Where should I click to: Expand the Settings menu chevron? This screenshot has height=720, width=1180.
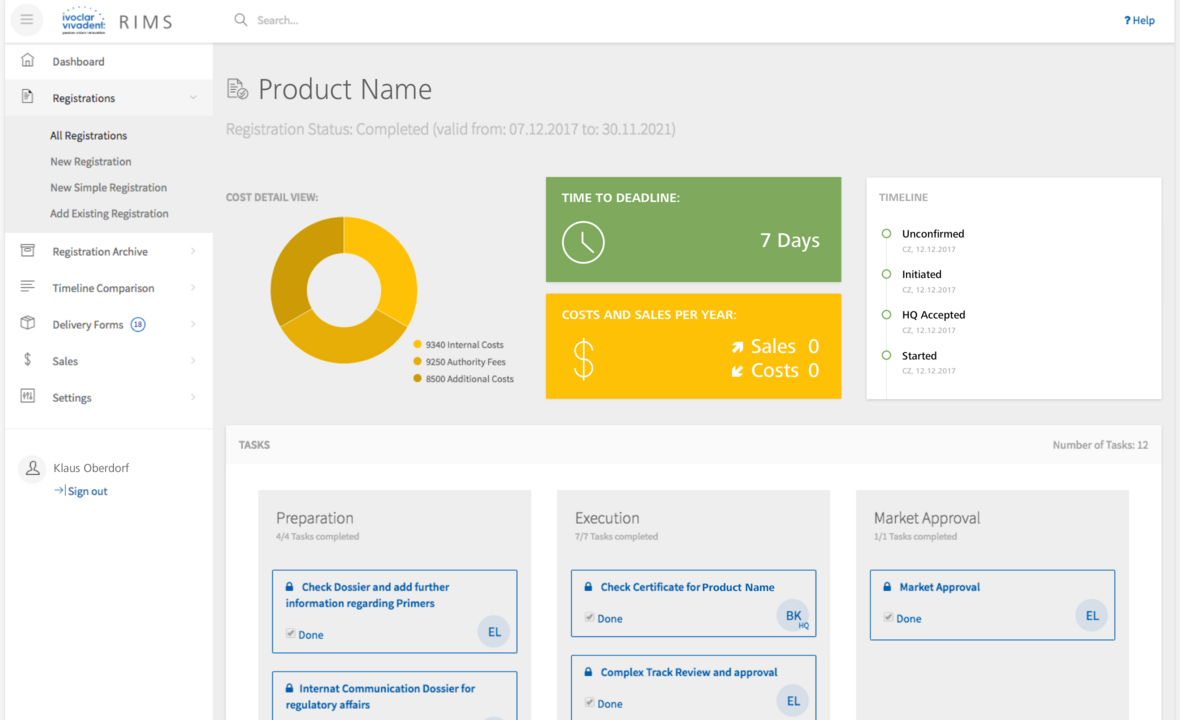pos(193,397)
